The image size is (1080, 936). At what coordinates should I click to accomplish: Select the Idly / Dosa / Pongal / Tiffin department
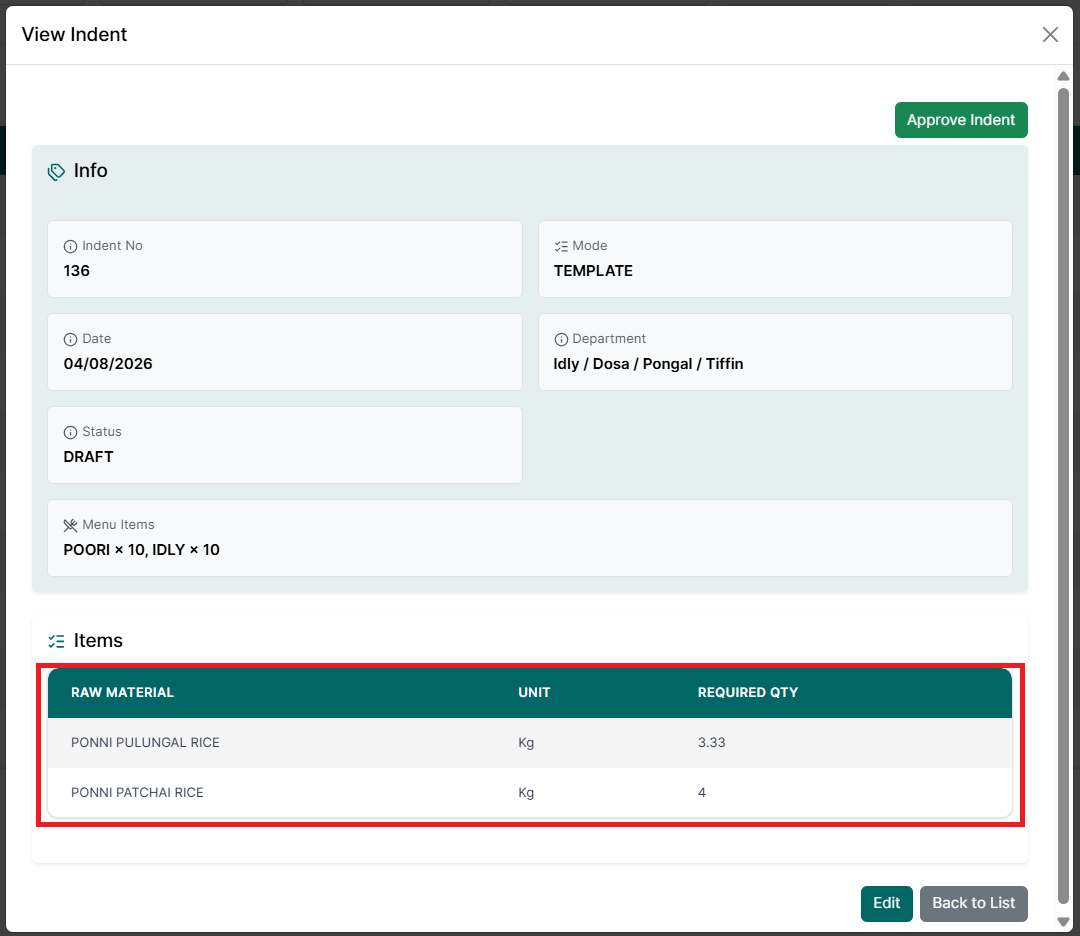[648, 364]
